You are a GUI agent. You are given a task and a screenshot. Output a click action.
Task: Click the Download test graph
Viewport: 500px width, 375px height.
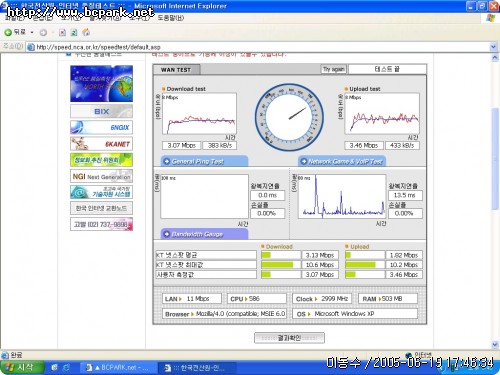[x=199, y=114]
